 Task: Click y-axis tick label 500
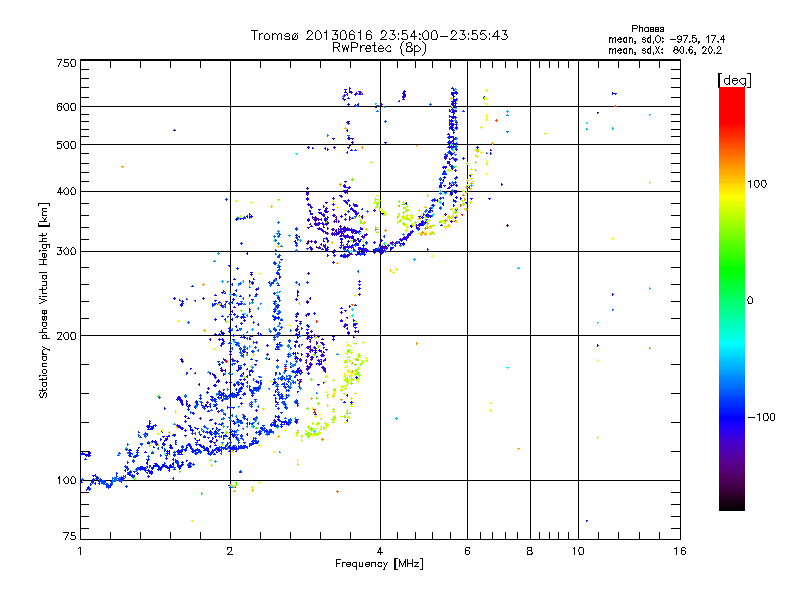66,145
